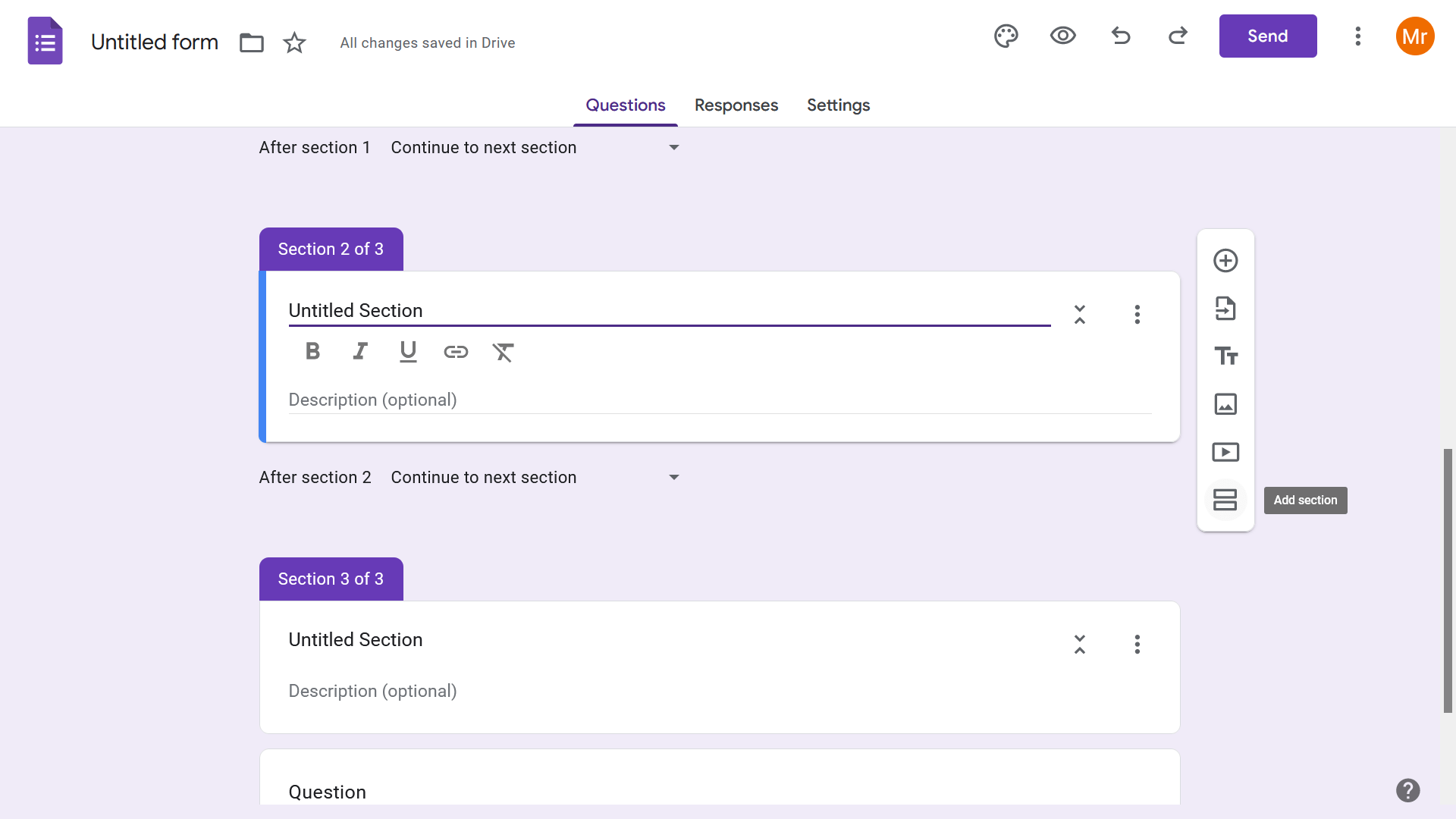Collapse Section 2 using the chevron icon
The width and height of the screenshot is (1456, 819).
[x=1080, y=314]
